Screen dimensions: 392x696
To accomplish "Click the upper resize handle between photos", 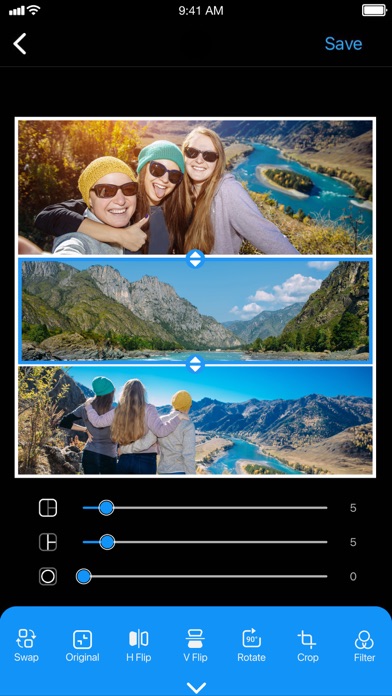I will (195, 259).
